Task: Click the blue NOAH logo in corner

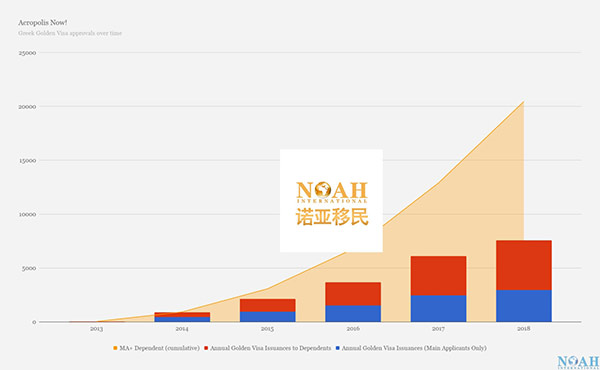Action: [578, 362]
